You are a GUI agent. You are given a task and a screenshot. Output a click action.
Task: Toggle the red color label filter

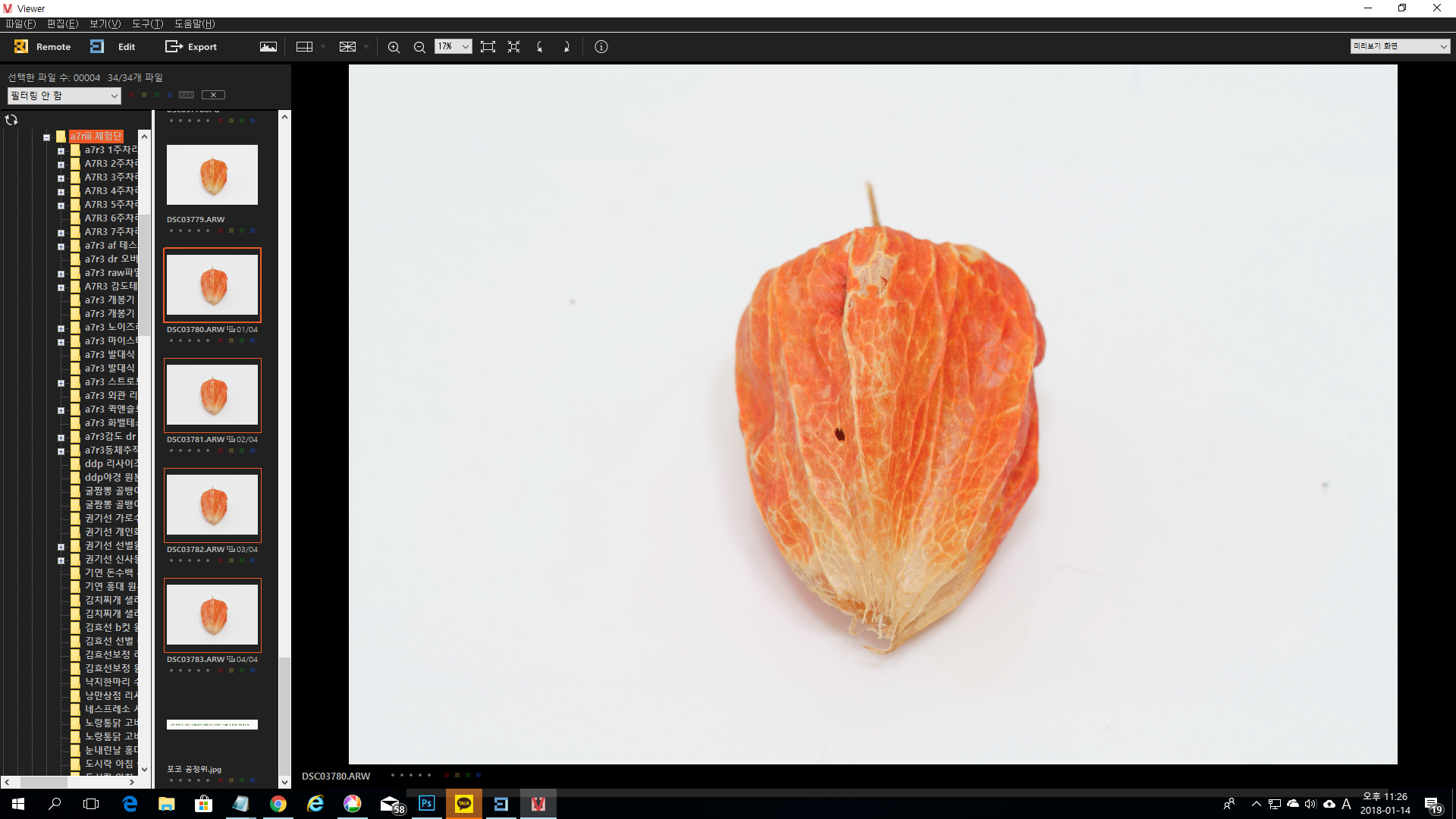click(x=131, y=95)
